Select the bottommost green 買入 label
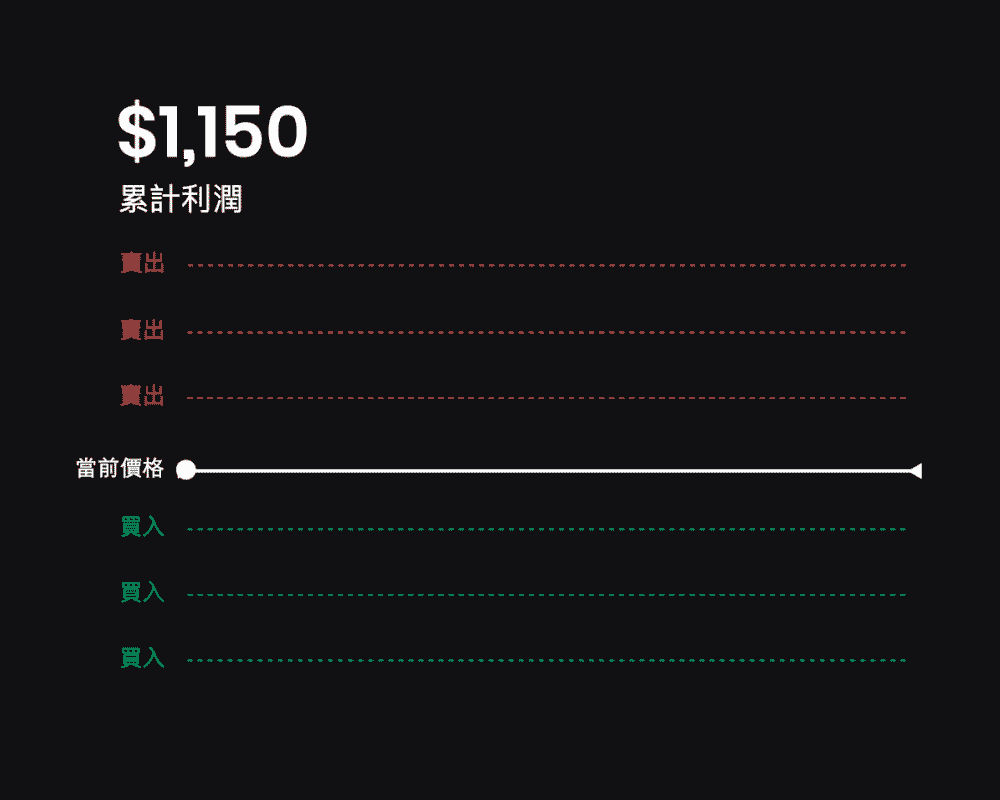This screenshot has width=1000, height=800. click(x=142, y=658)
